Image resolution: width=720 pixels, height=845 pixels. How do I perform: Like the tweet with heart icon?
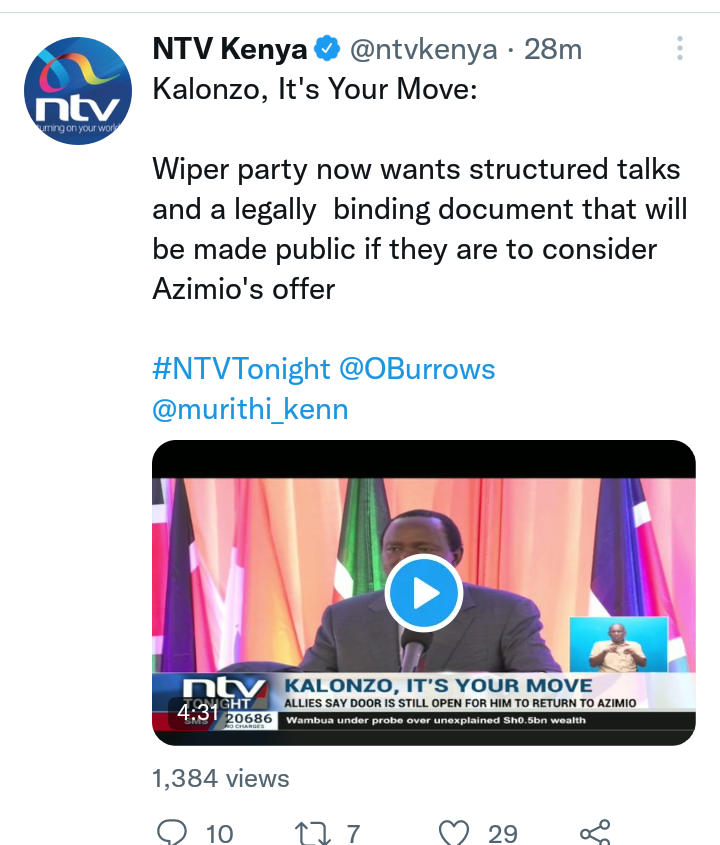coord(454,833)
